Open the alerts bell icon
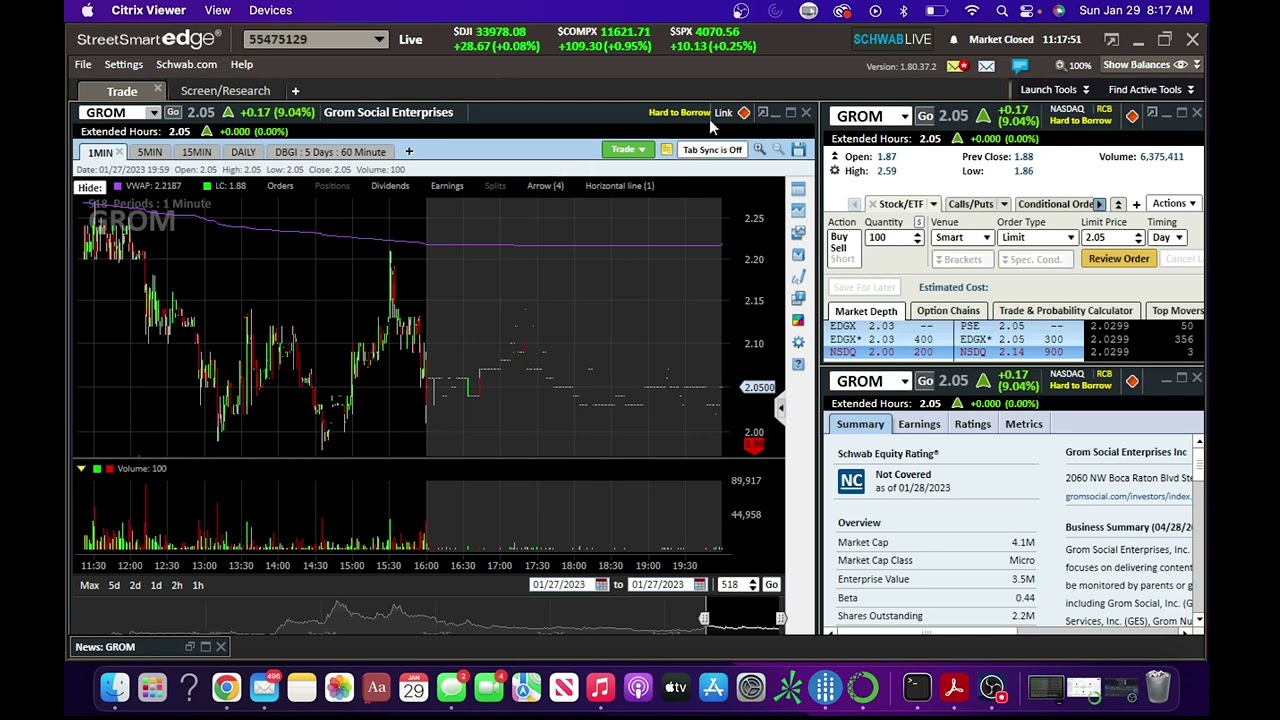 953,40
